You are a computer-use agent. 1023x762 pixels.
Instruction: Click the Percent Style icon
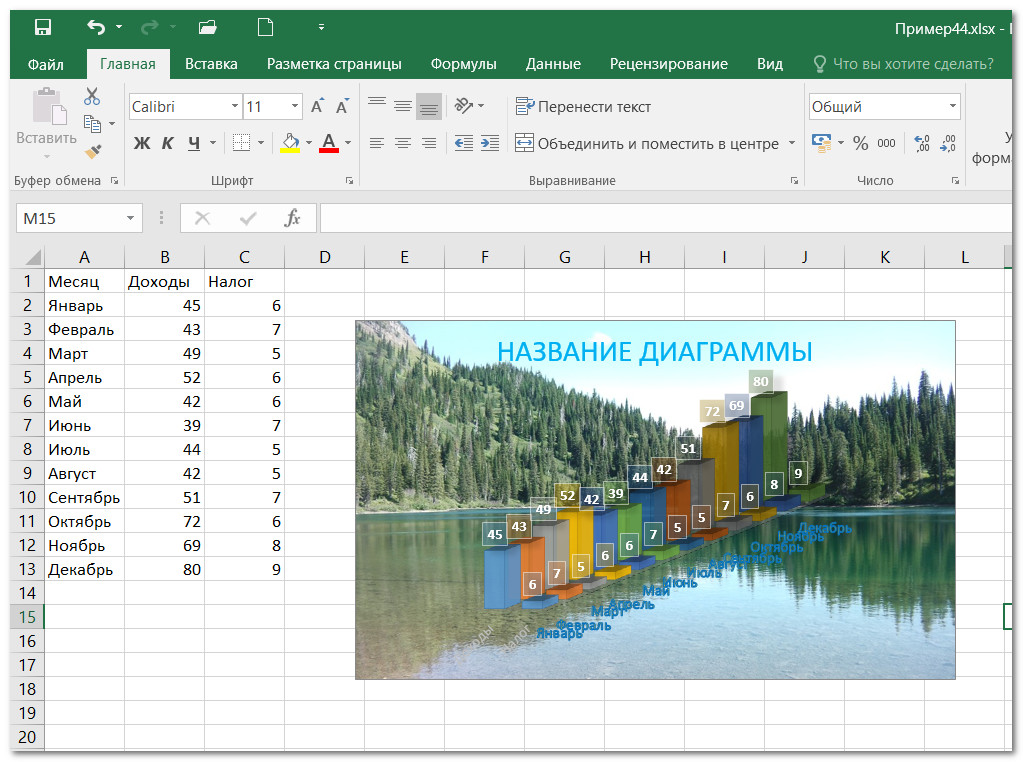click(x=860, y=143)
